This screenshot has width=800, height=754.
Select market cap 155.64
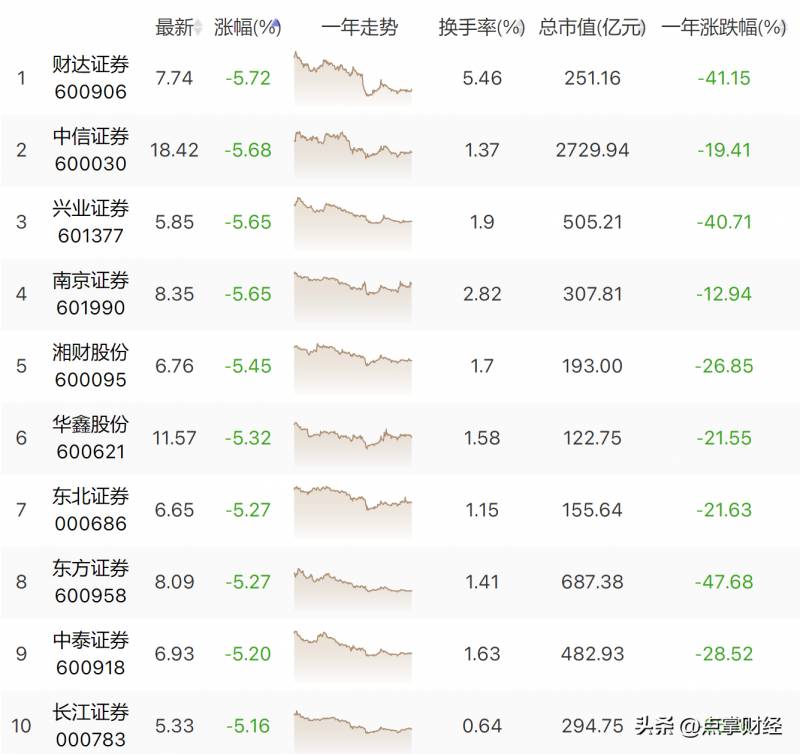click(592, 510)
